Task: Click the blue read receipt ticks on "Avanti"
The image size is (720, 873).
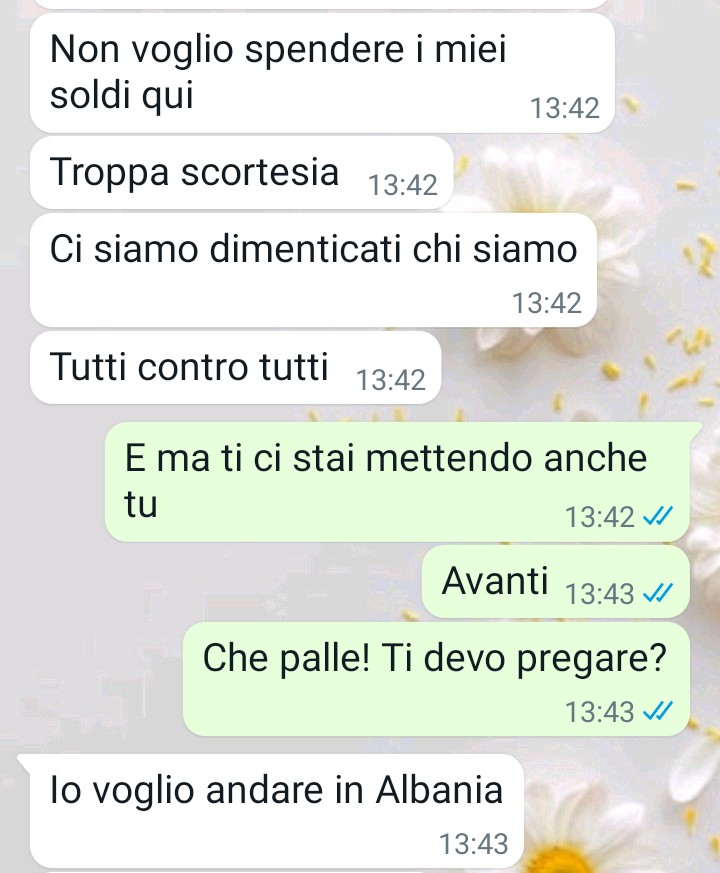Action: click(658, 594)
